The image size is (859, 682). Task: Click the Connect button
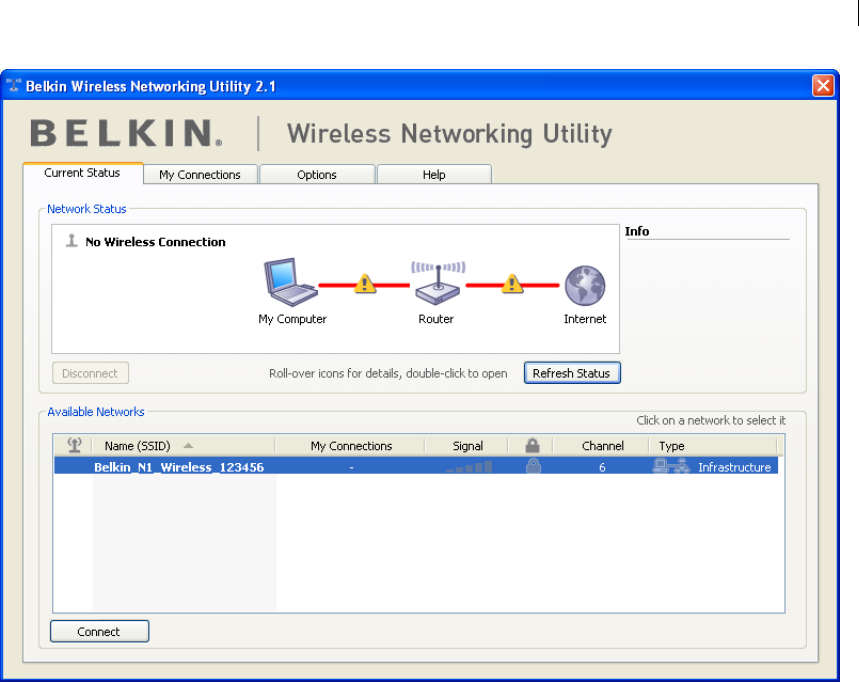[99, 631]
